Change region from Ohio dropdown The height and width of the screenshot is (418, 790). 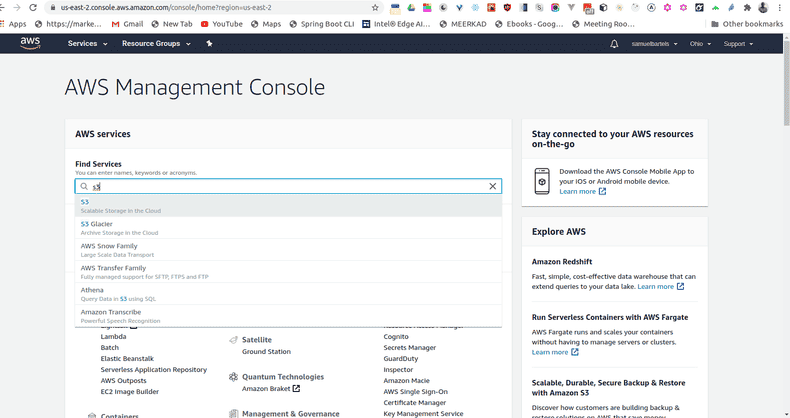point(700,44)
